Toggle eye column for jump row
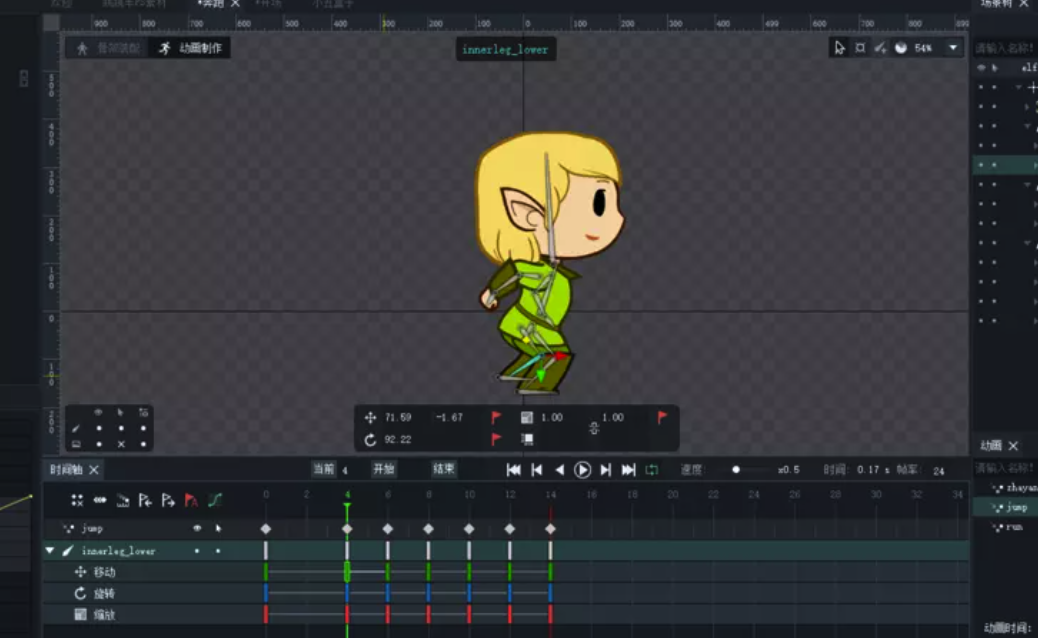The height and width of the screenshot is (638, 1038). coord(197,528)
